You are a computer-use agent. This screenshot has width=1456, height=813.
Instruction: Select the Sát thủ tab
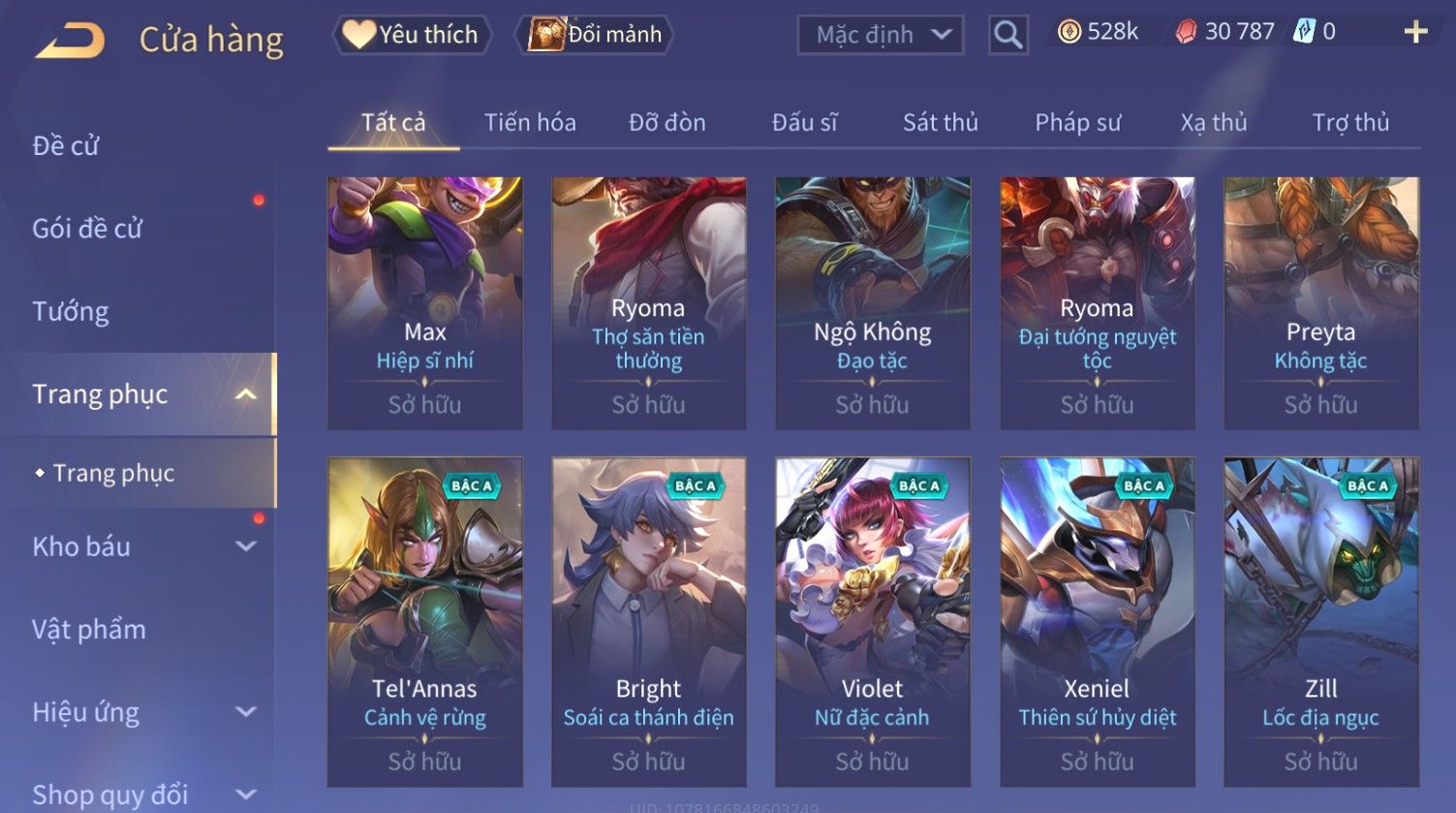pos(940,122)
